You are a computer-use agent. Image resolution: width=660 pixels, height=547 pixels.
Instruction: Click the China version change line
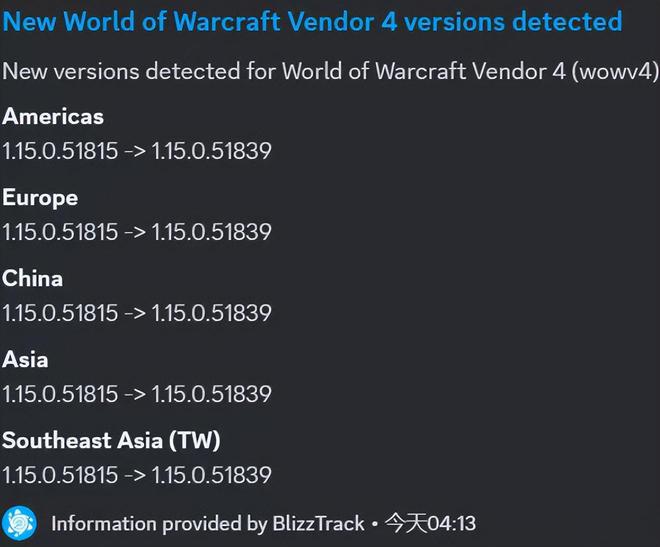[x=137, y=313]
